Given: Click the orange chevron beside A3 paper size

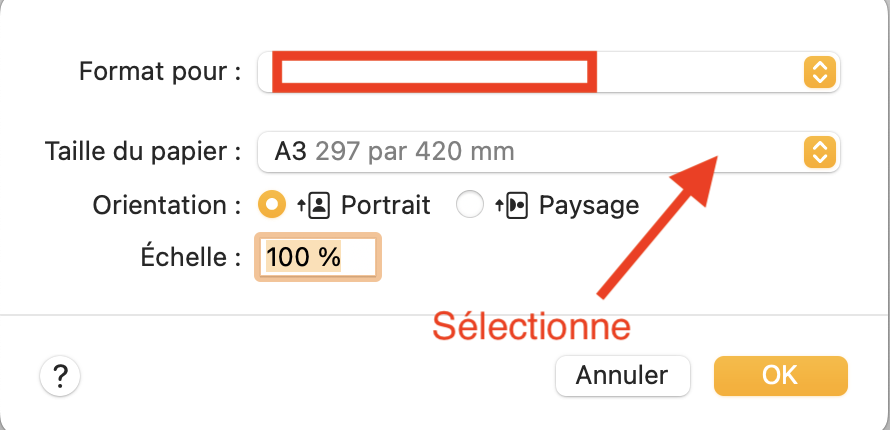Looking at the screenshot, I should pos(819,152).
